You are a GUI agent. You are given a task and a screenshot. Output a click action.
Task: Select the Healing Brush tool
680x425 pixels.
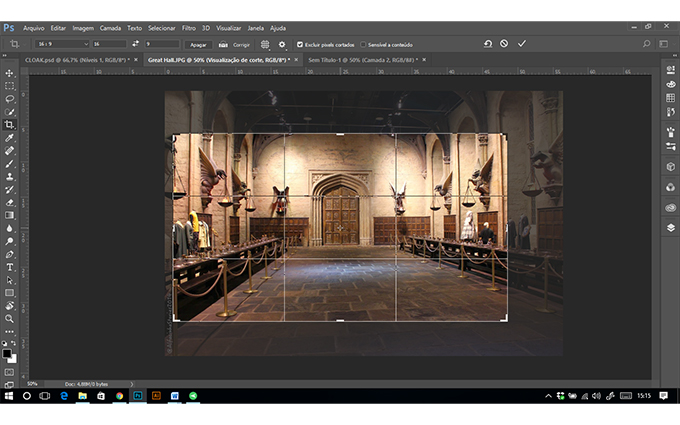point(9,150)
